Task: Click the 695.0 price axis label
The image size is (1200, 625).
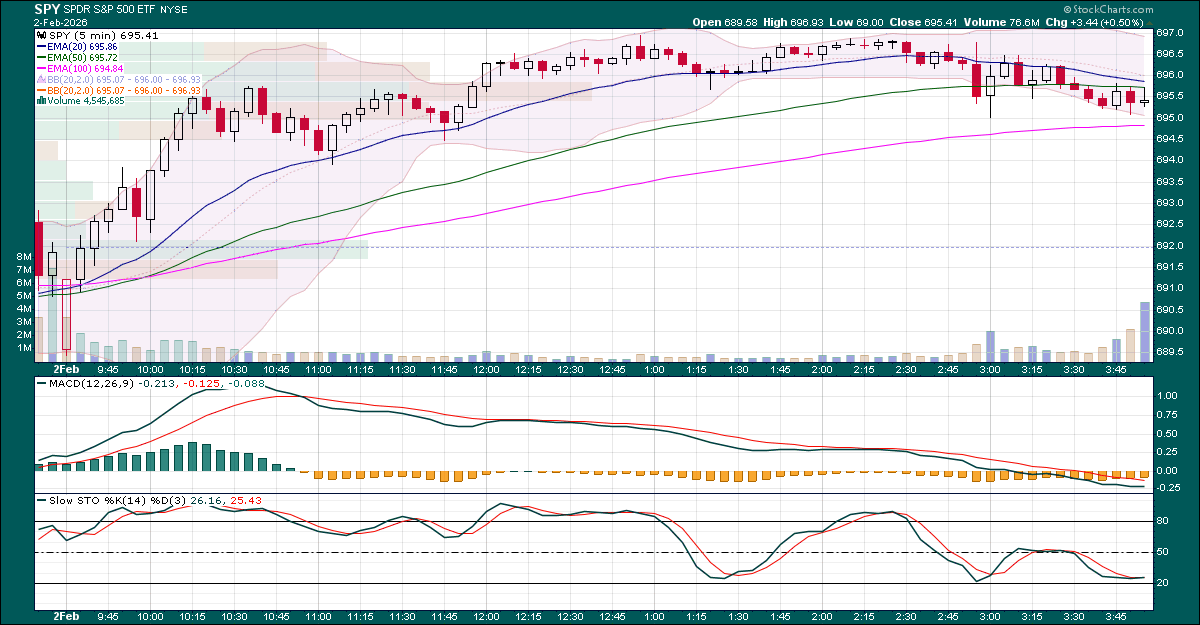Action: (x=1169, y=118)
